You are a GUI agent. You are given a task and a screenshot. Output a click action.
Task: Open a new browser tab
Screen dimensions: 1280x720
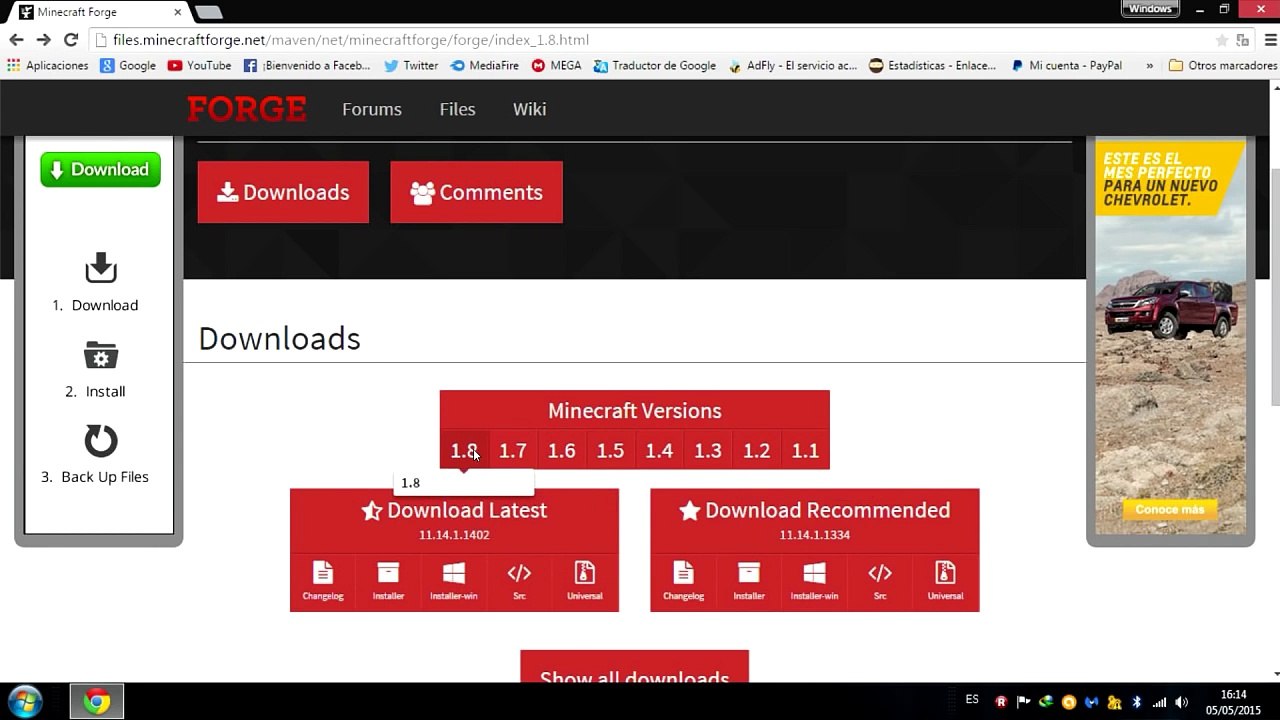tap(208, 12)
